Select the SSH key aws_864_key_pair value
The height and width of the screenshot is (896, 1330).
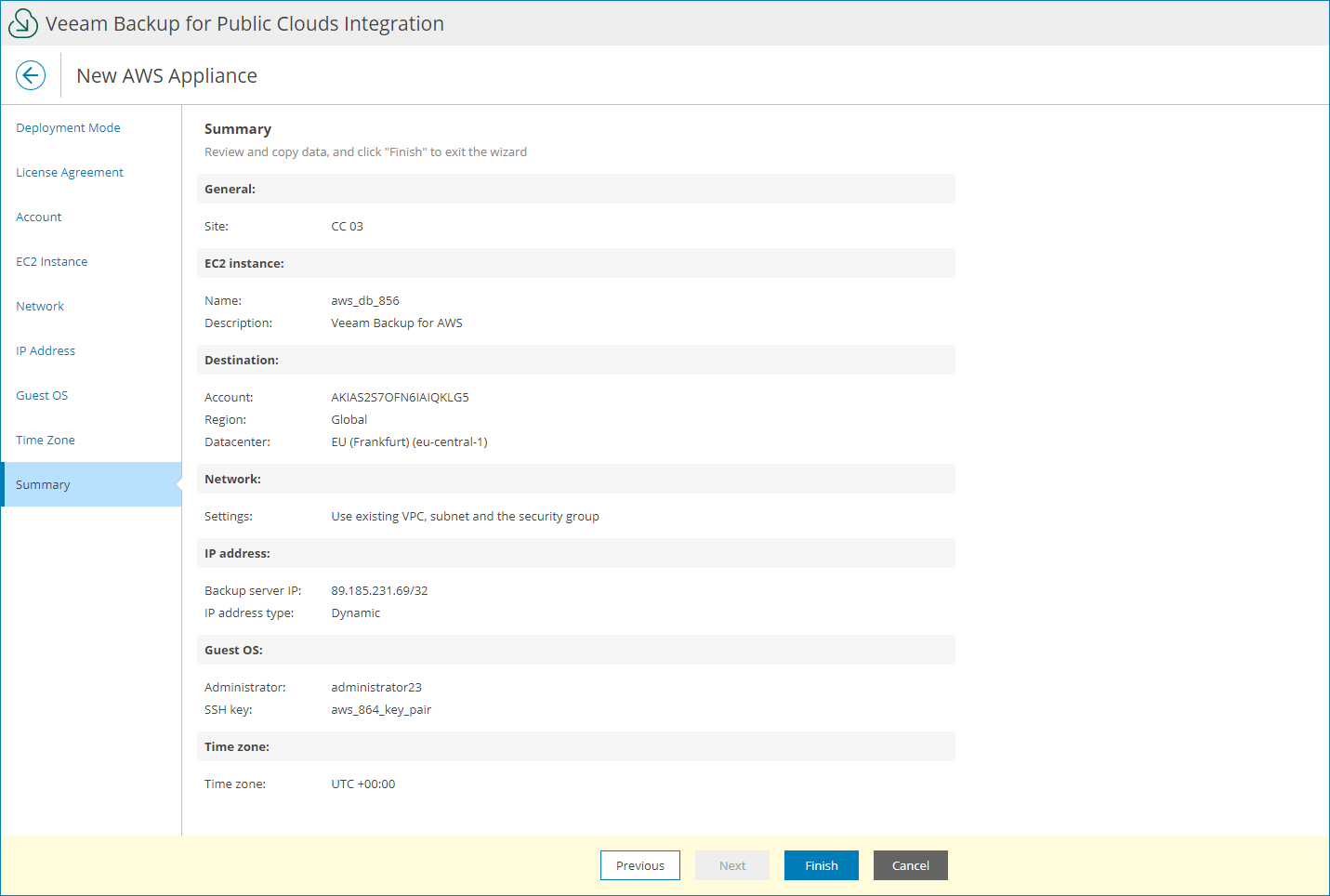(x=381, y=709)
